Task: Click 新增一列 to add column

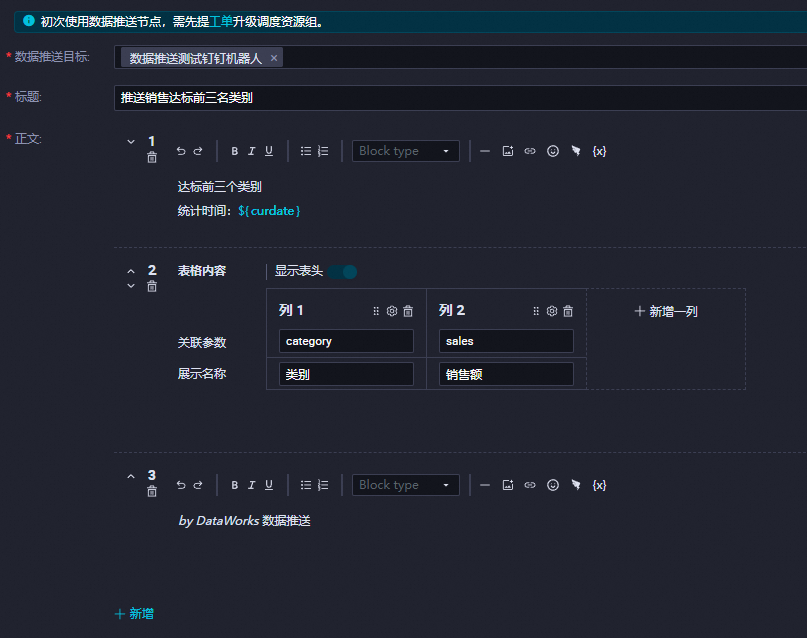Action: tap(666, 311)
